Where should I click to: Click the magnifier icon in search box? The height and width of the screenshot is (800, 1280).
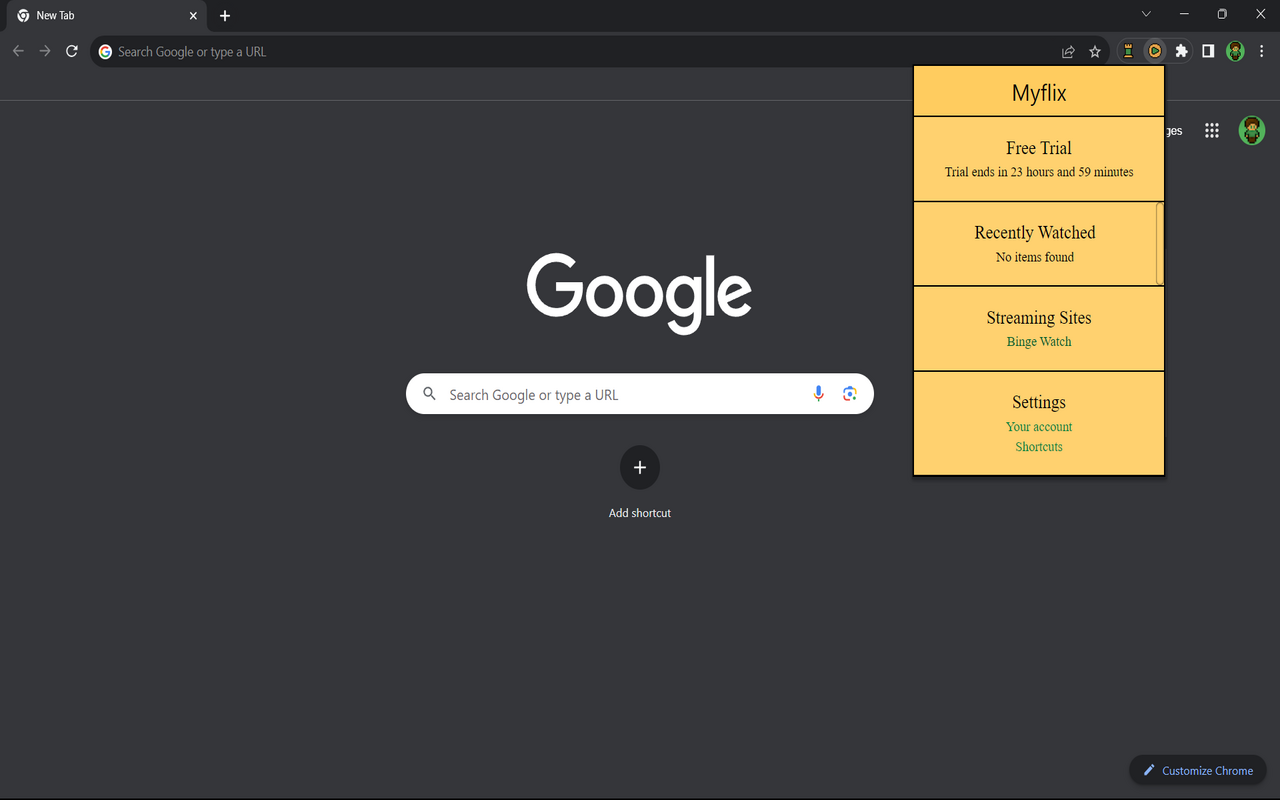(x=429, y=394)
